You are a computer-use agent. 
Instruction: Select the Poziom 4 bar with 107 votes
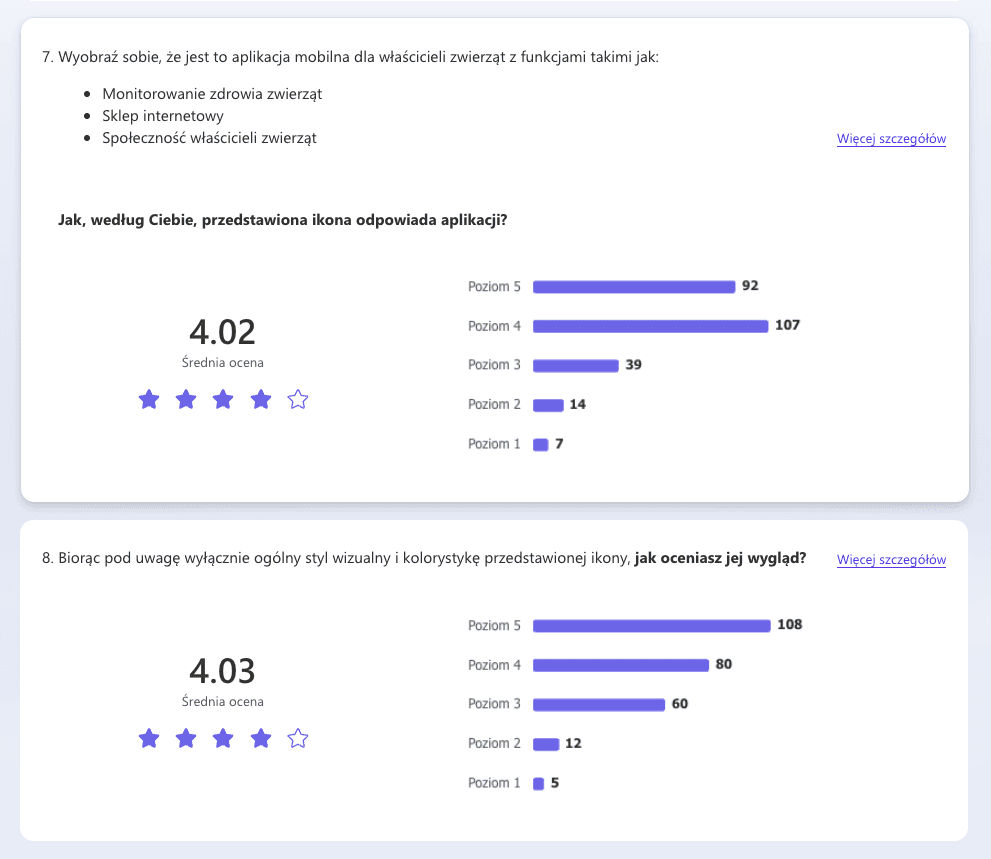(x=650, y=326)
